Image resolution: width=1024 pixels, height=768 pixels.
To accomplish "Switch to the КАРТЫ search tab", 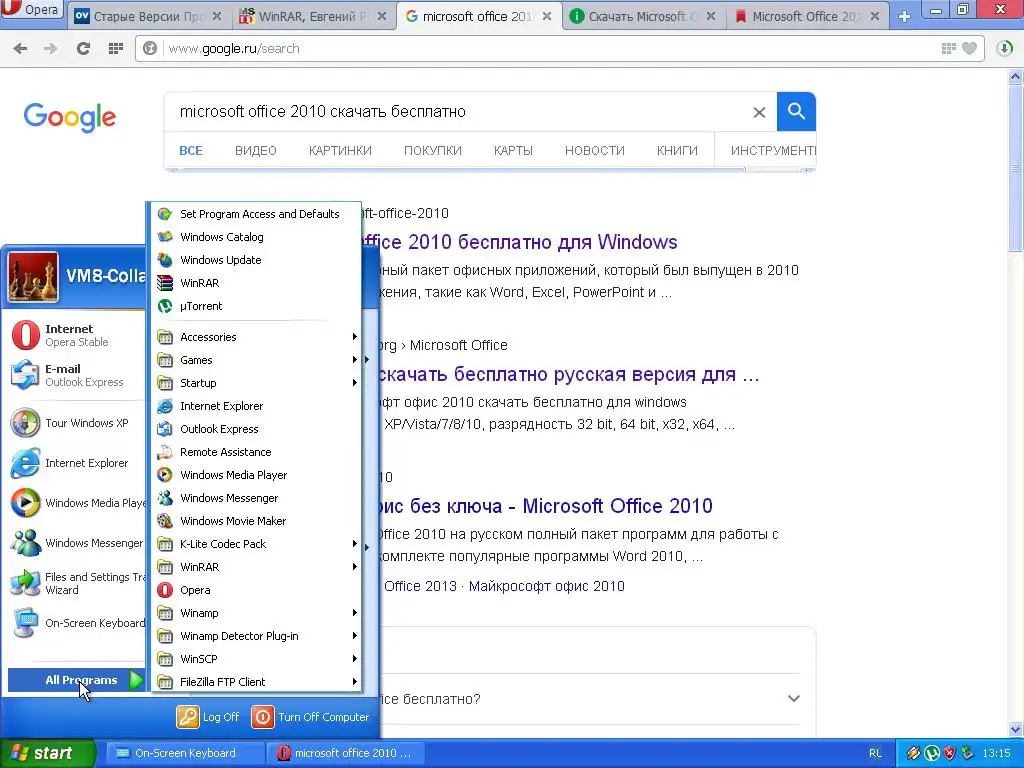I will (x=513, y=151).
